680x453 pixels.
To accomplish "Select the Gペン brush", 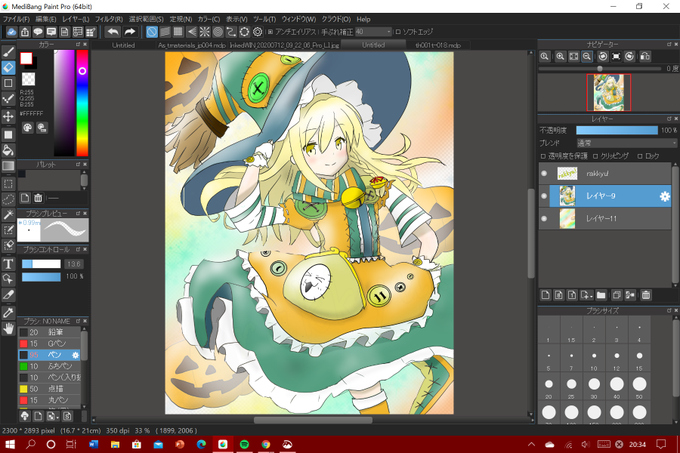I will [49, 343].
